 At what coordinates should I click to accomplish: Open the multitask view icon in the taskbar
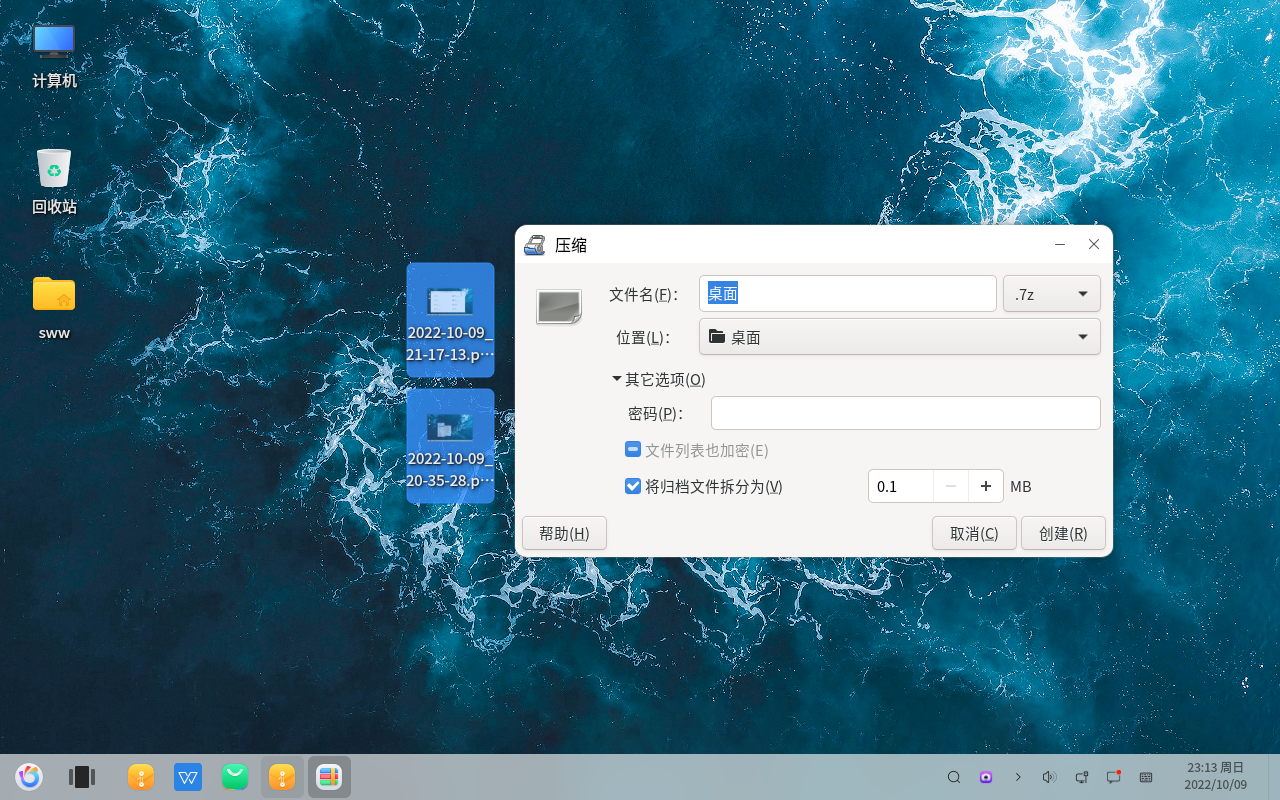click(x=81, y=777)
